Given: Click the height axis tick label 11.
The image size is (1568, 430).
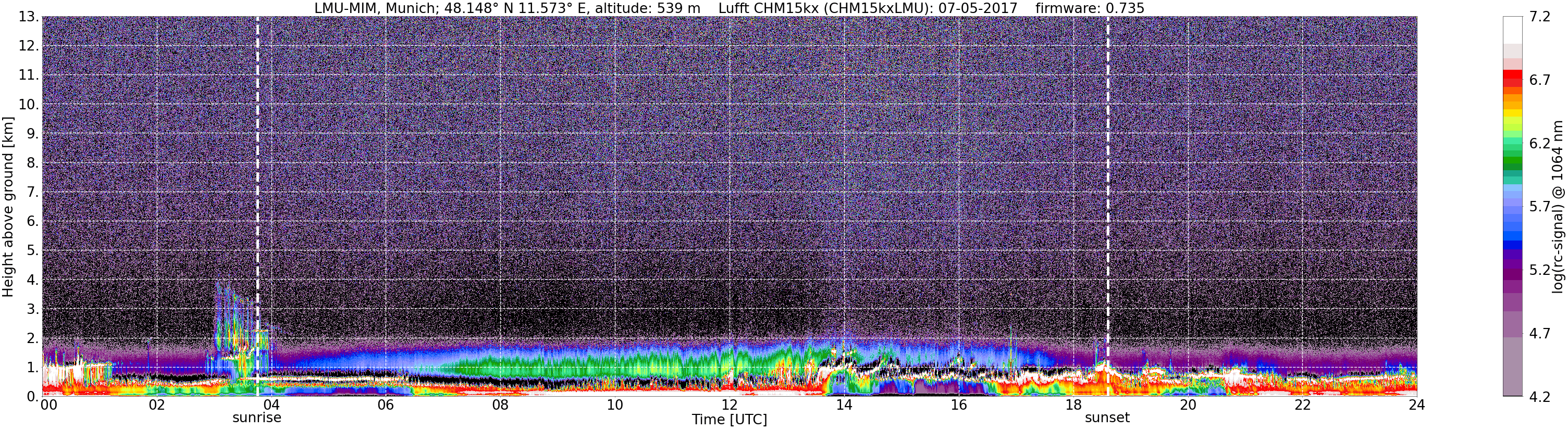Looking at the screenshot, I should [29, 75].
